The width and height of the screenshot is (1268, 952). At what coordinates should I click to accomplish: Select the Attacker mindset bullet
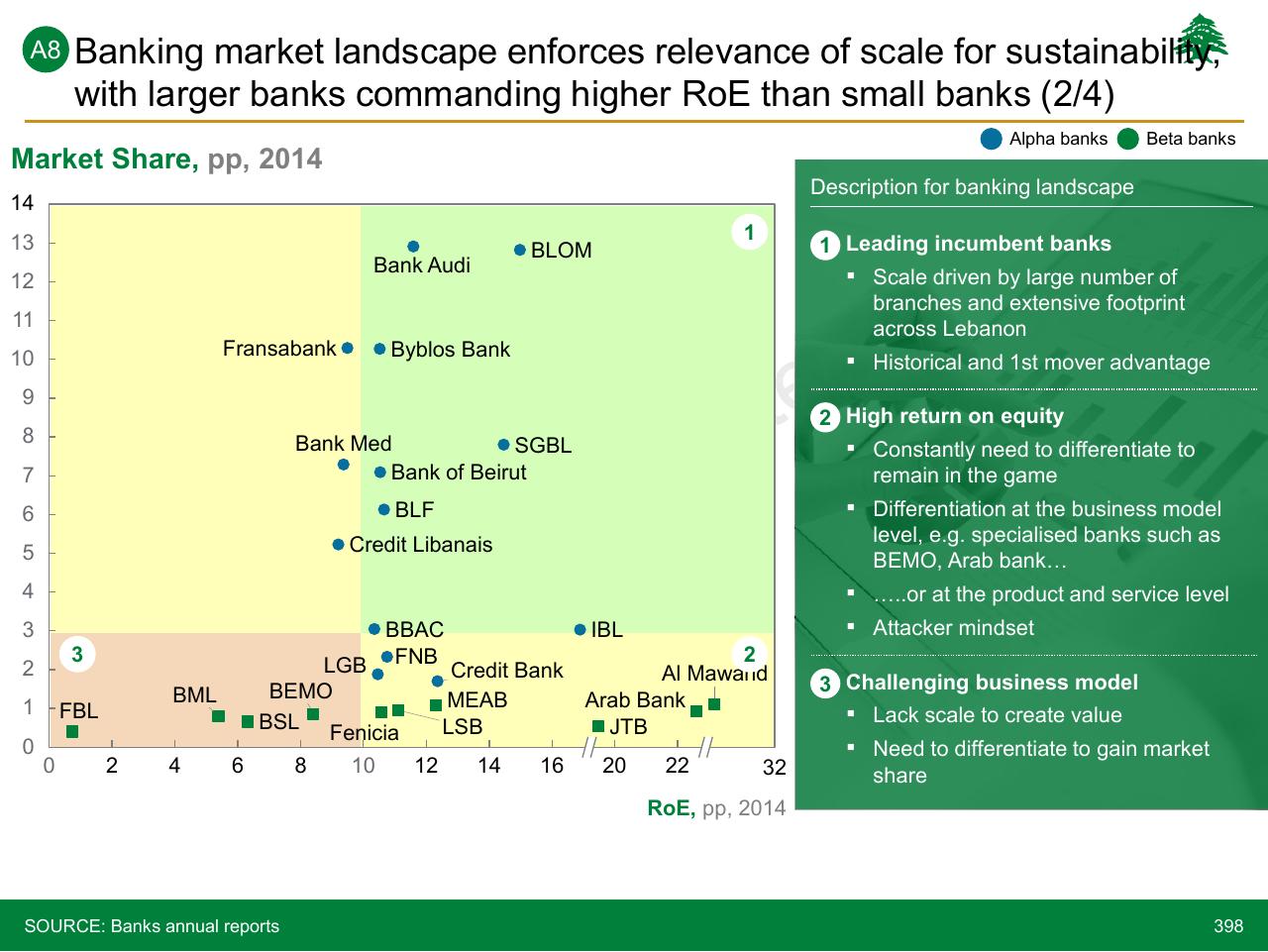pos(953,628)
